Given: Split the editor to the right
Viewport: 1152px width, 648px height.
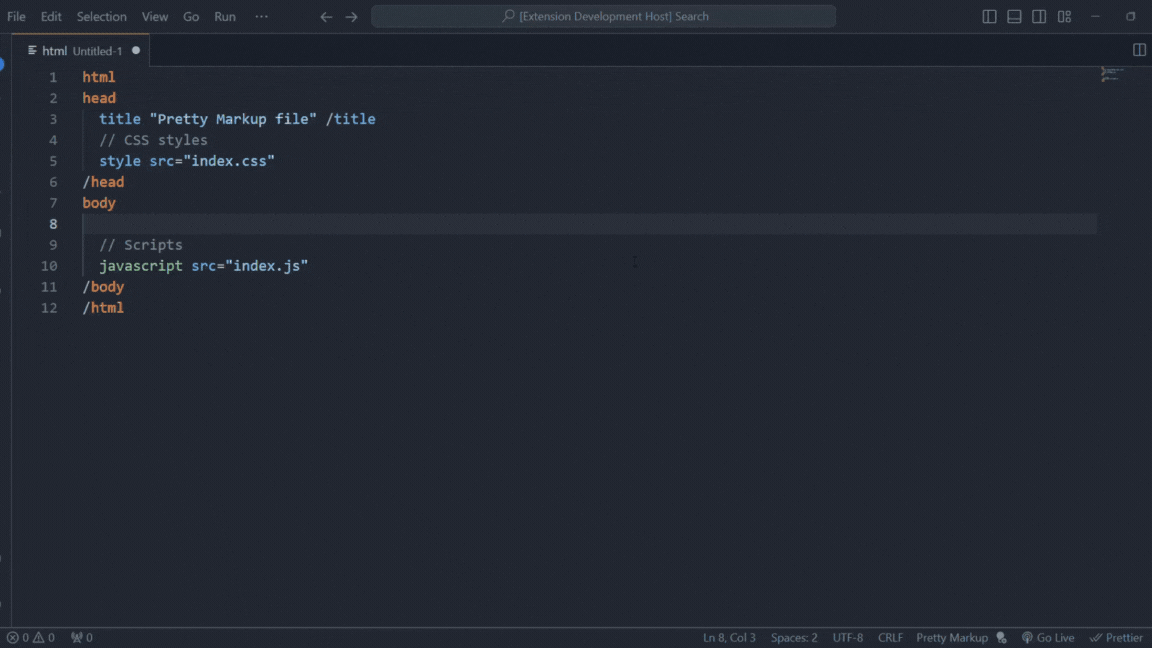Looking at the screenshot, I should [1139, 50].
